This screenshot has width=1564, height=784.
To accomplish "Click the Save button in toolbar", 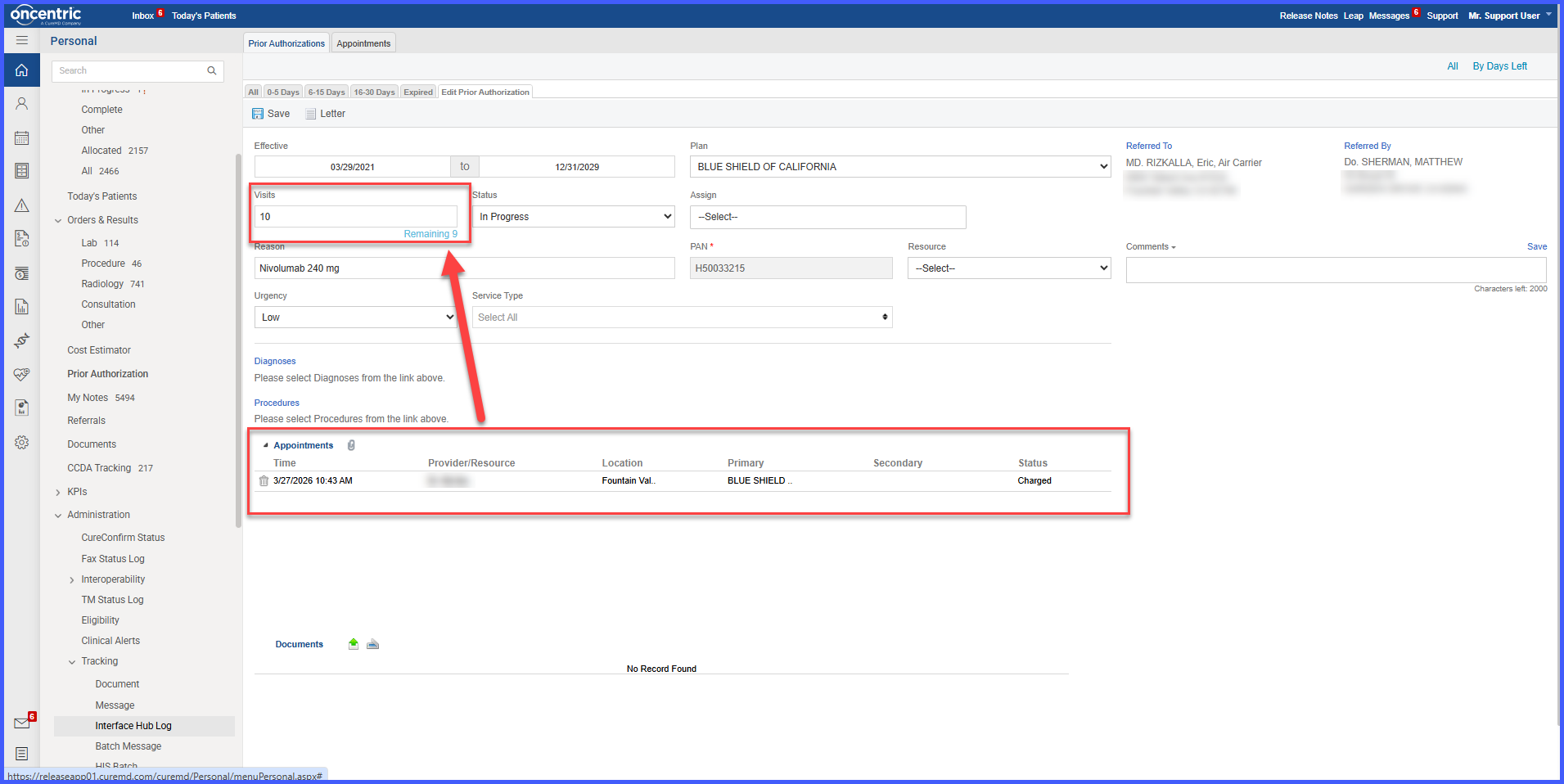I will (271, 114).
